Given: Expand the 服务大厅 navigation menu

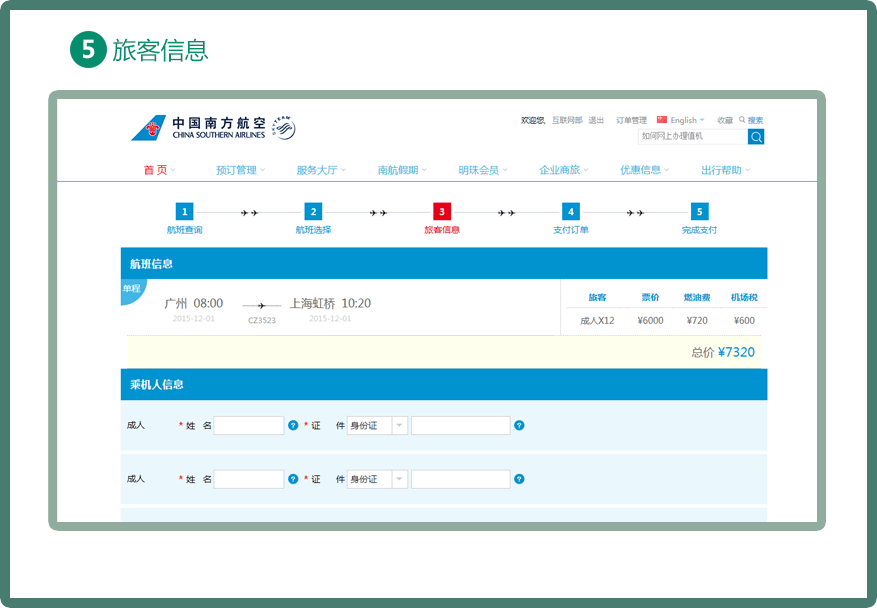Looking at the screenshot, I should (x=320, y=170).
